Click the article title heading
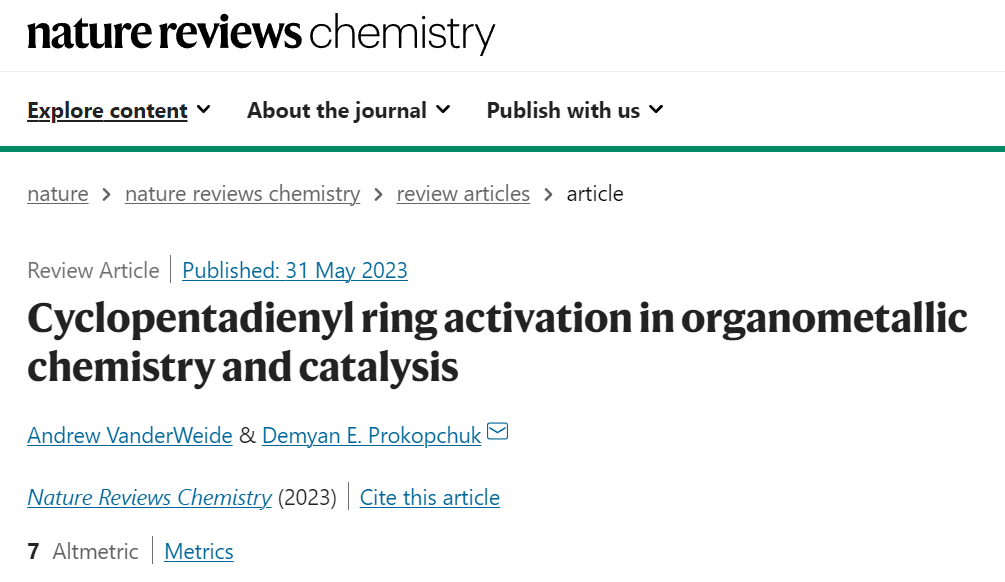Image resolution: width=1005 pixels, height=582 pixels. (497, 342)
